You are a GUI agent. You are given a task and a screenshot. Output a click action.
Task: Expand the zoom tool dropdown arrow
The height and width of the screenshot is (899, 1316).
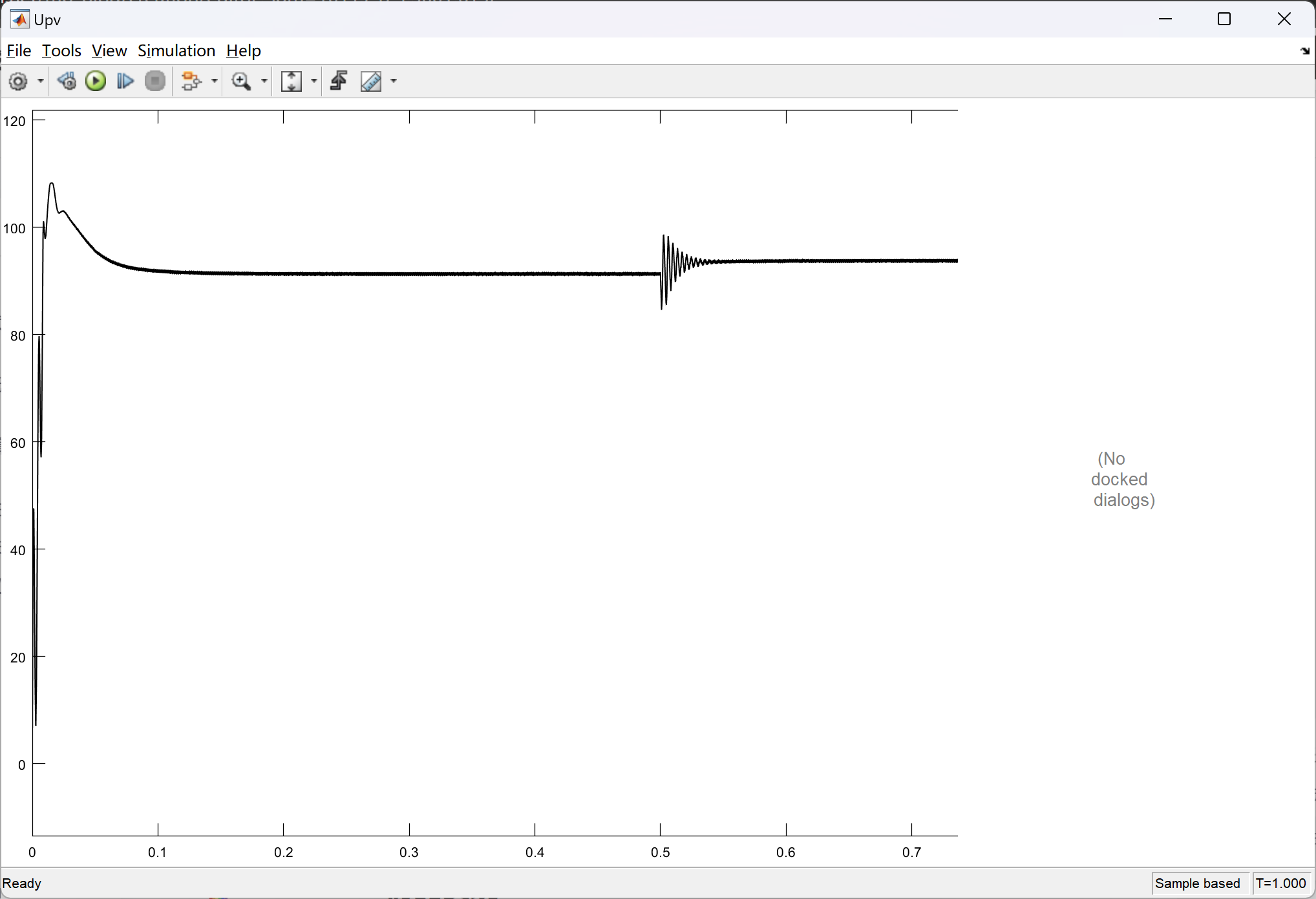pos(264,81)
